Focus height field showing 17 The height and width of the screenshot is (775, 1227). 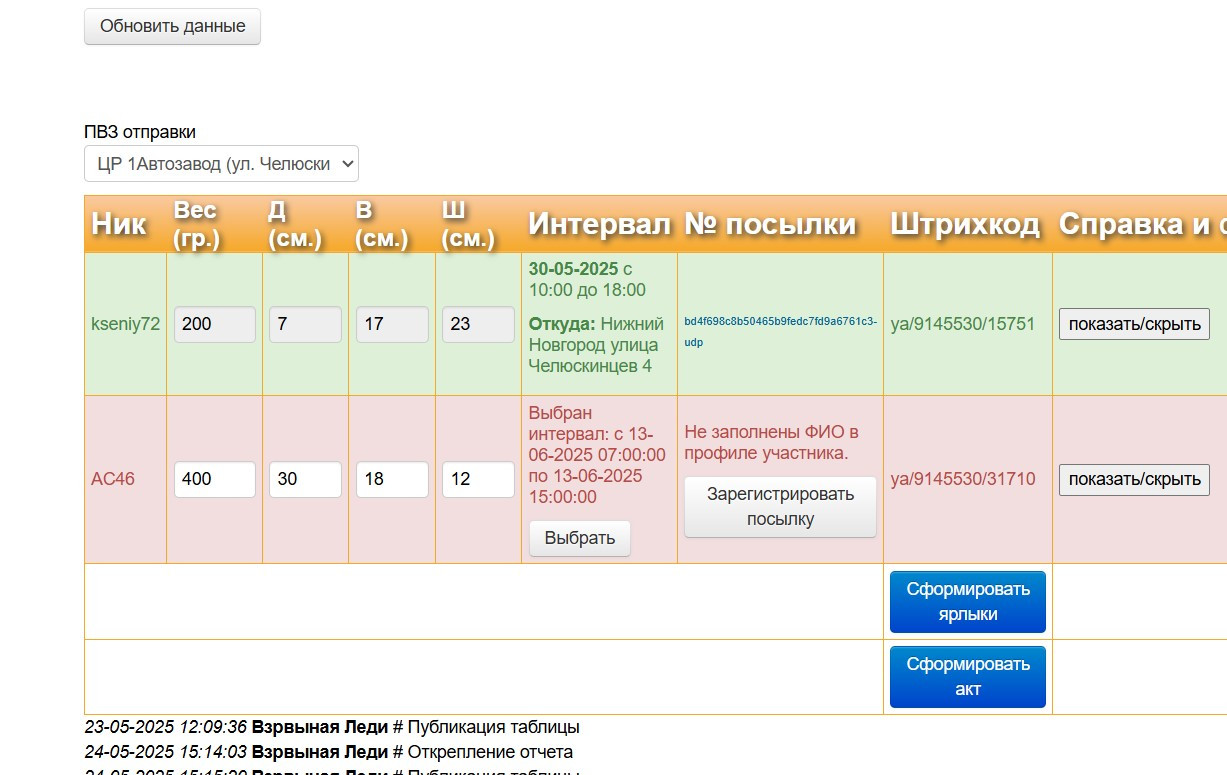[392, 324]
